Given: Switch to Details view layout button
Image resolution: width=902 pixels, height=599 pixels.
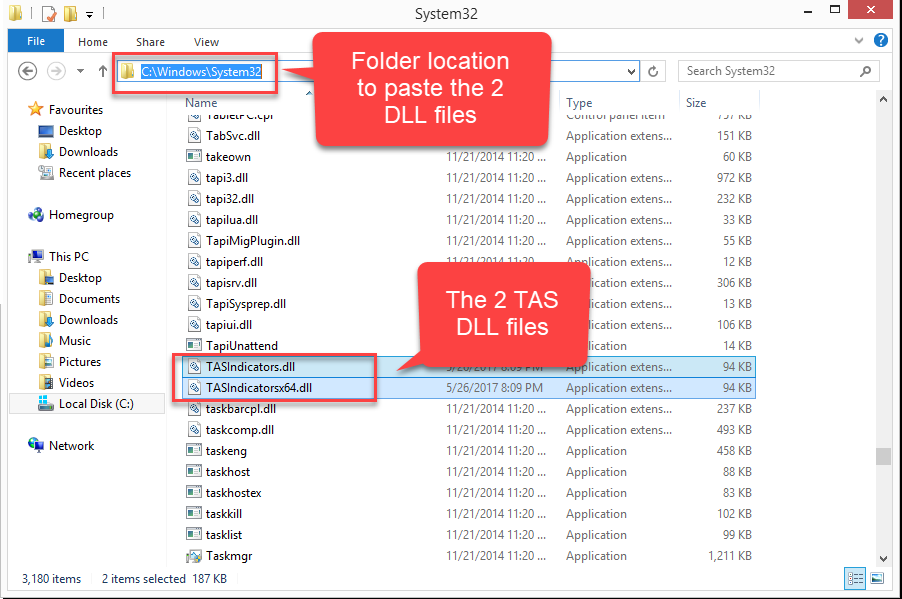Looking at the screenshot, I should coord(855,578).
